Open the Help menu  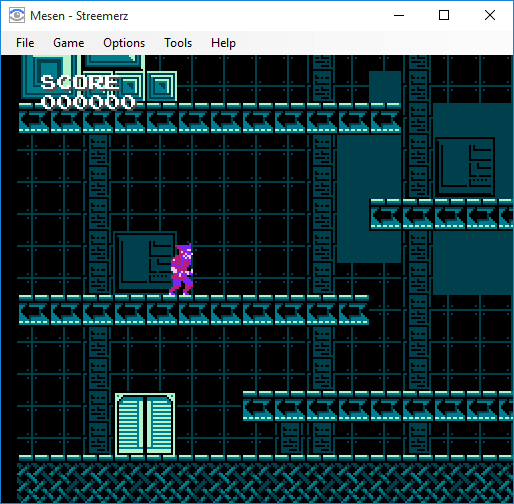[x=223, y=43]
